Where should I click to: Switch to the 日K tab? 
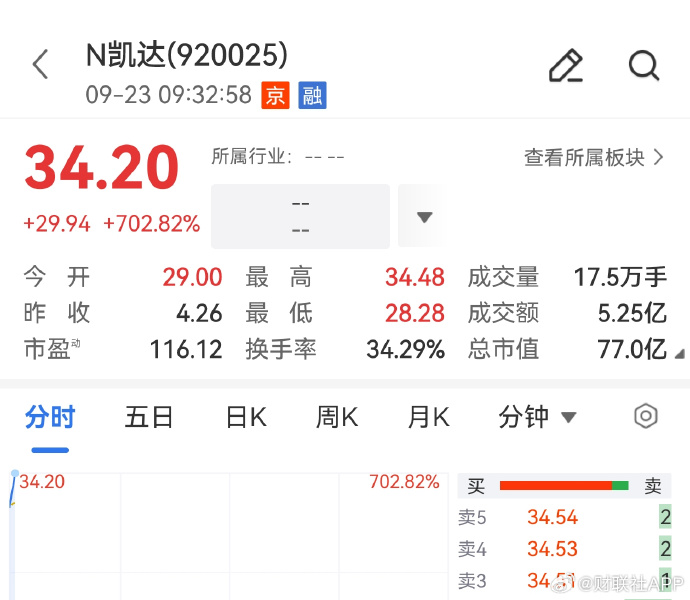pyautogui.click(x=246, y=416)
